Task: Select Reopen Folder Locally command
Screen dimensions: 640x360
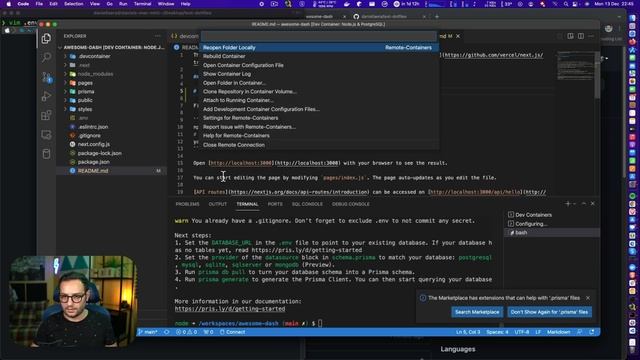Action: [x=319, y=47]
